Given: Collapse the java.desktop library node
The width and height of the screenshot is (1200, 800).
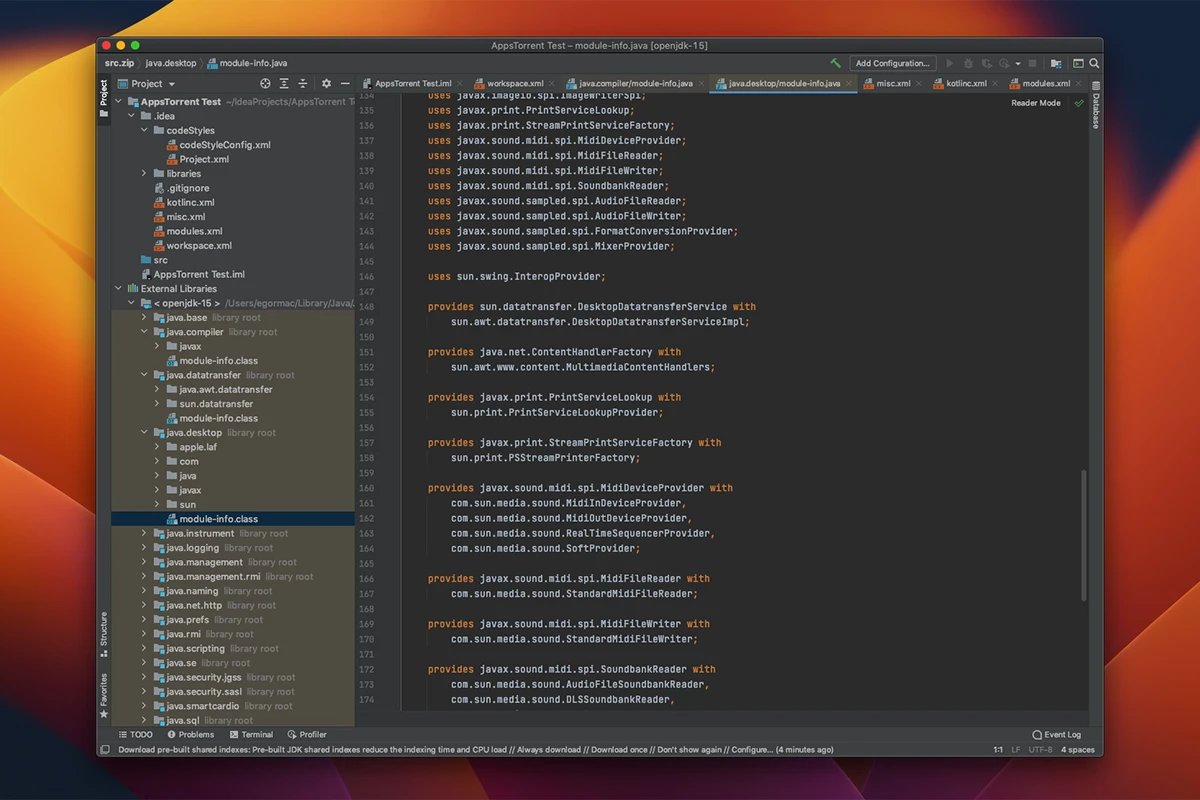Looking at the screenshot, I should point(144,433).
